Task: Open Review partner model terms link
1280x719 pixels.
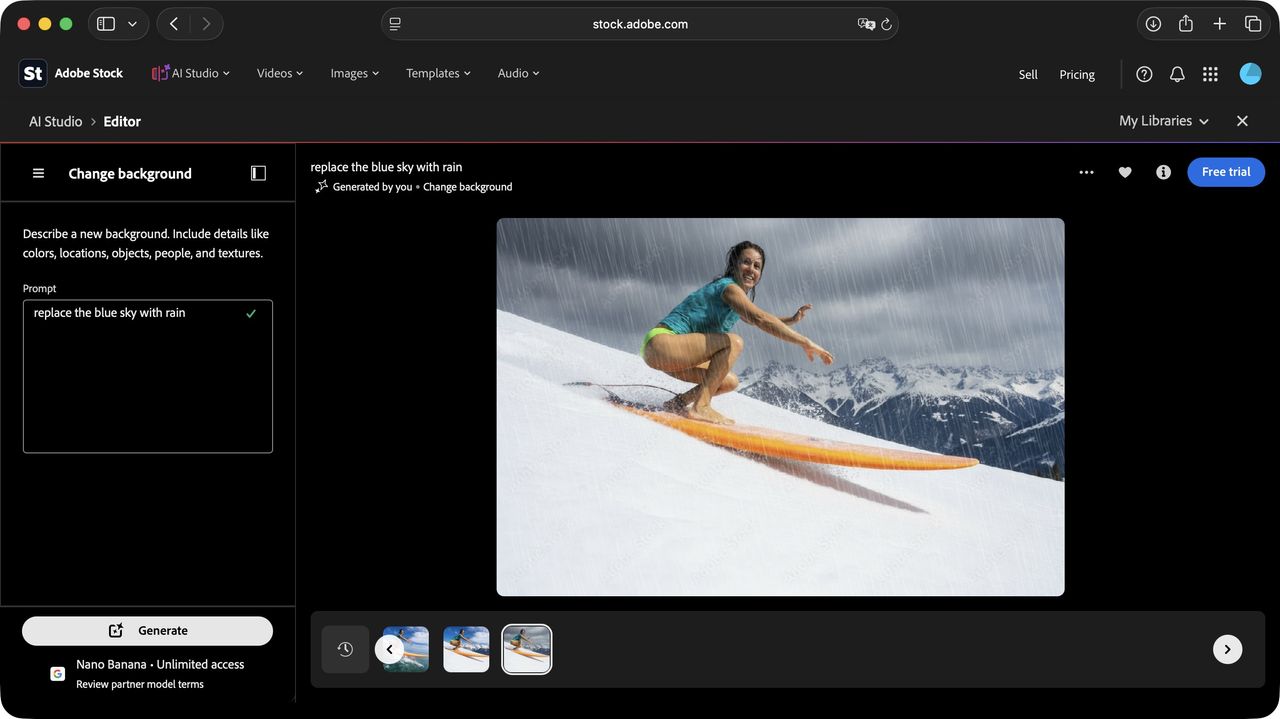Action: (140, 685)
